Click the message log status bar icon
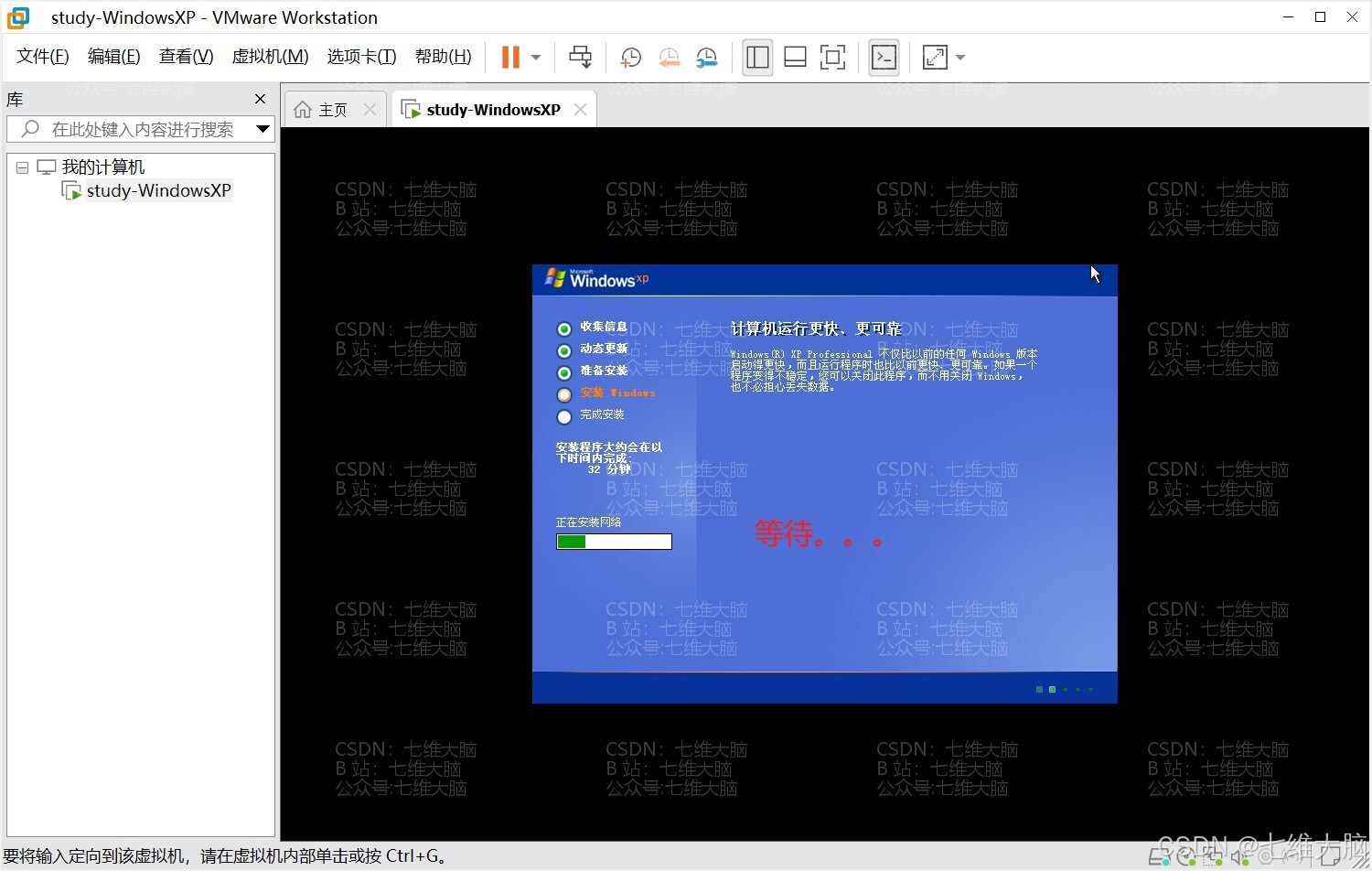This screenshot has width=1372, height=871. tap(1331, 857)
